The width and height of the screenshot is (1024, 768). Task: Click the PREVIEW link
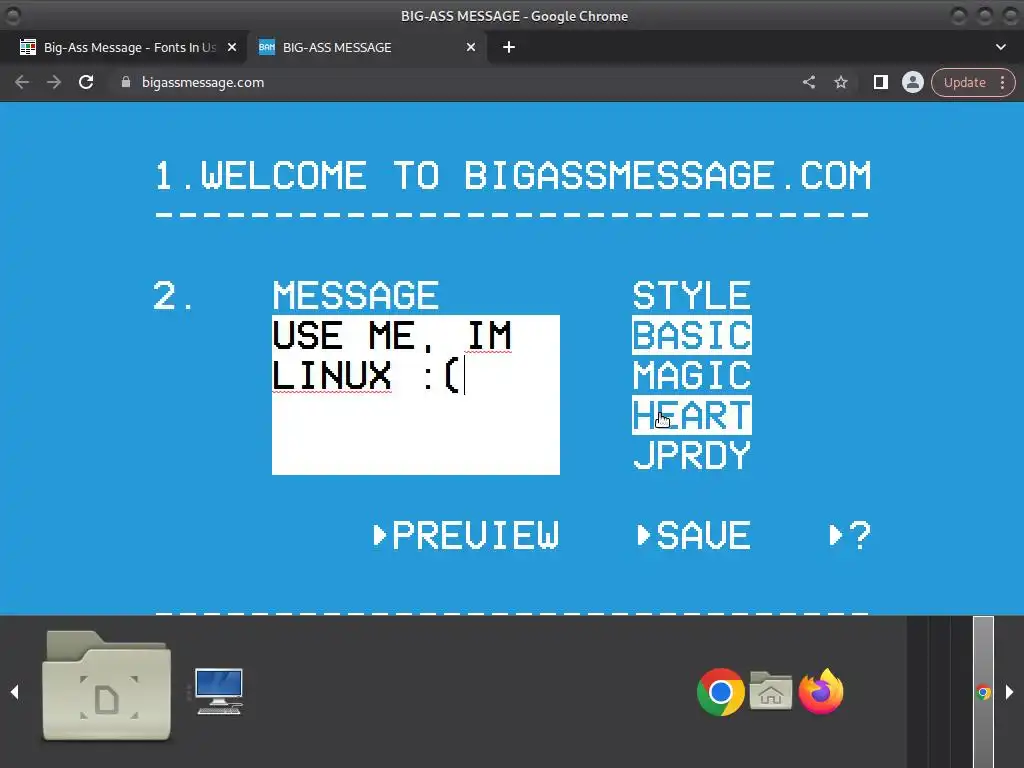click(466, 535)
